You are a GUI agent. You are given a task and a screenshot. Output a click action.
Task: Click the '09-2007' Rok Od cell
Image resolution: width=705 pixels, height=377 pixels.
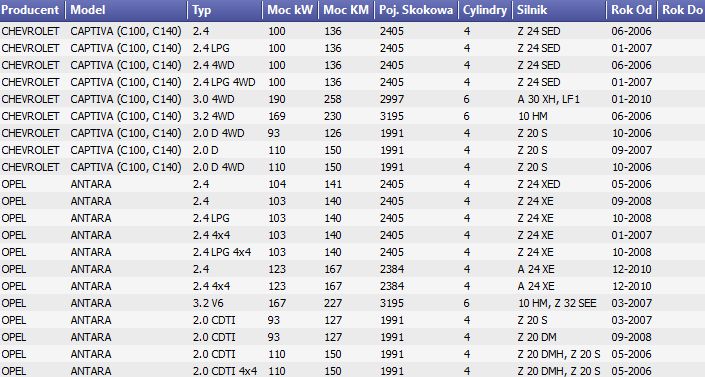tap(631, 150)
